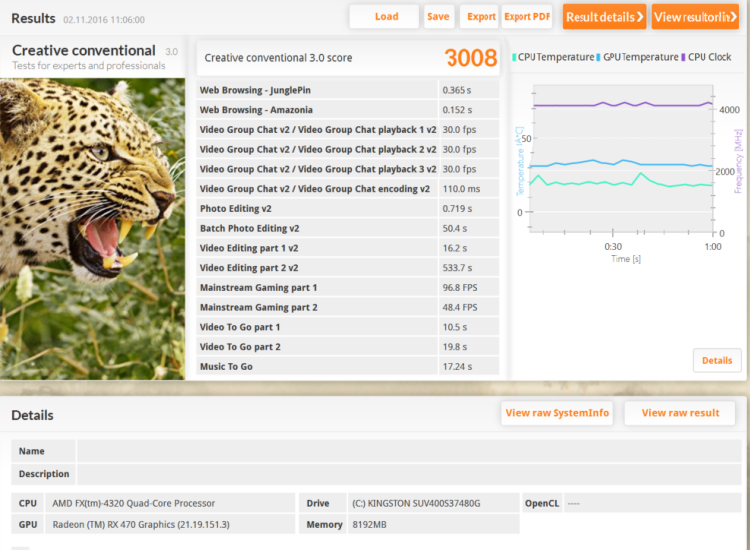
Task: Click the 17.24 s value
Action: coord(457,367)
